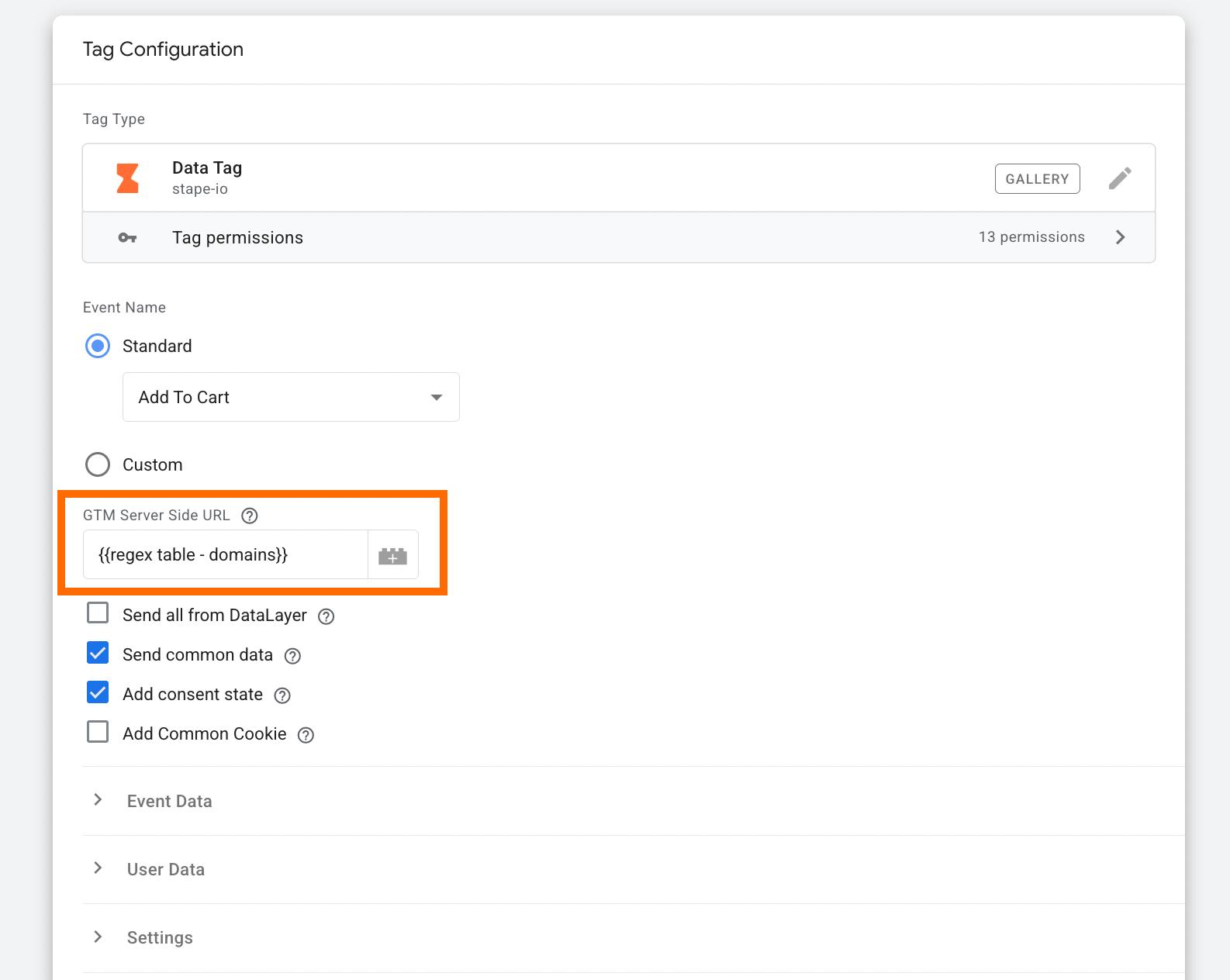Click the stape-io vendor text
This screenshot has width=1230, height=980.
pos(200,189)
